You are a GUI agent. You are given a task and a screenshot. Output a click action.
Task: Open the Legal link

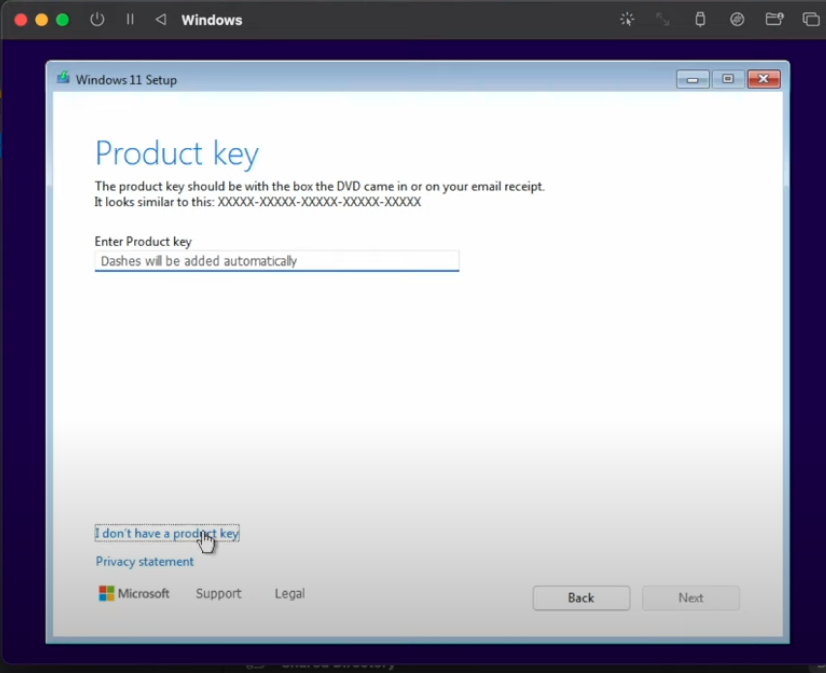pyautogui.click(x=290, y=593)
